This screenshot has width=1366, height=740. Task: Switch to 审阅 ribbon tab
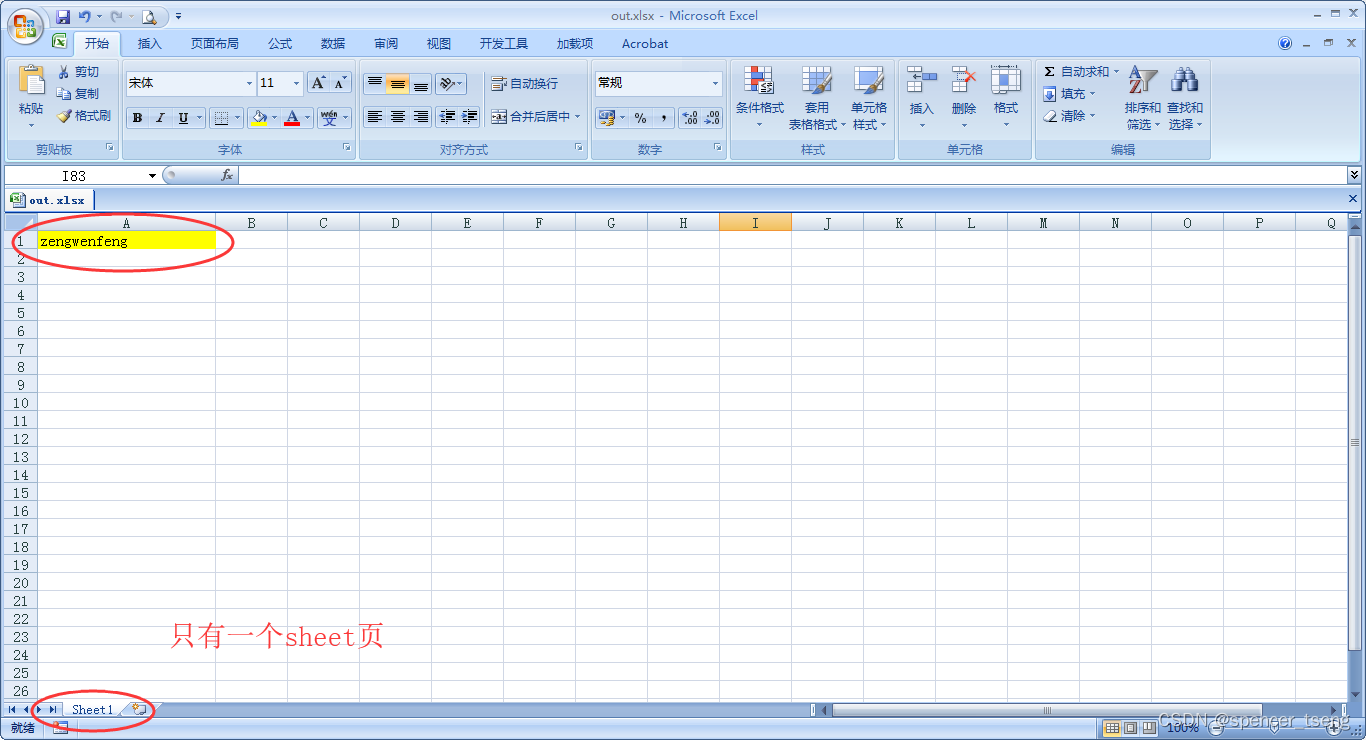point(386,44)
